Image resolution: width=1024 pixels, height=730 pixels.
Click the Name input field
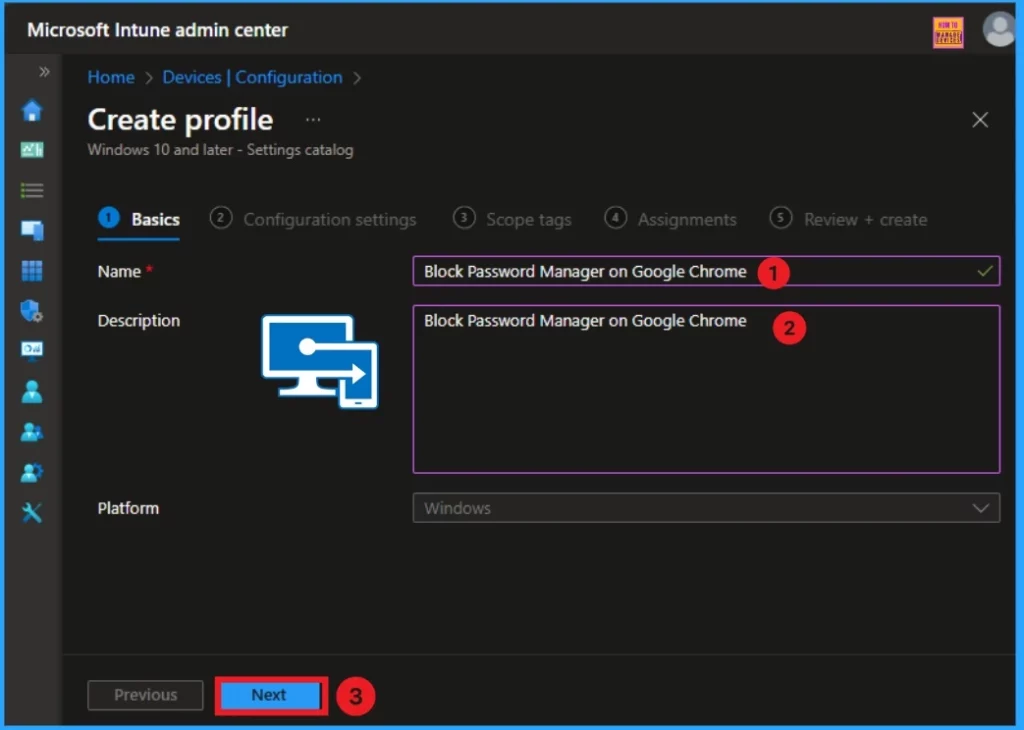[706, 271]
